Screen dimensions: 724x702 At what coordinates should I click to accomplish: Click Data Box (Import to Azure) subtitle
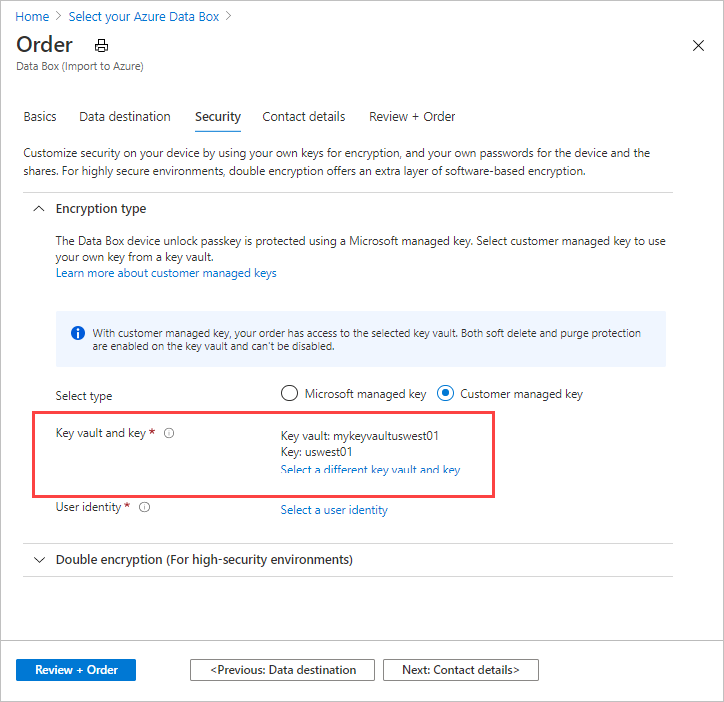pos(80,66)
